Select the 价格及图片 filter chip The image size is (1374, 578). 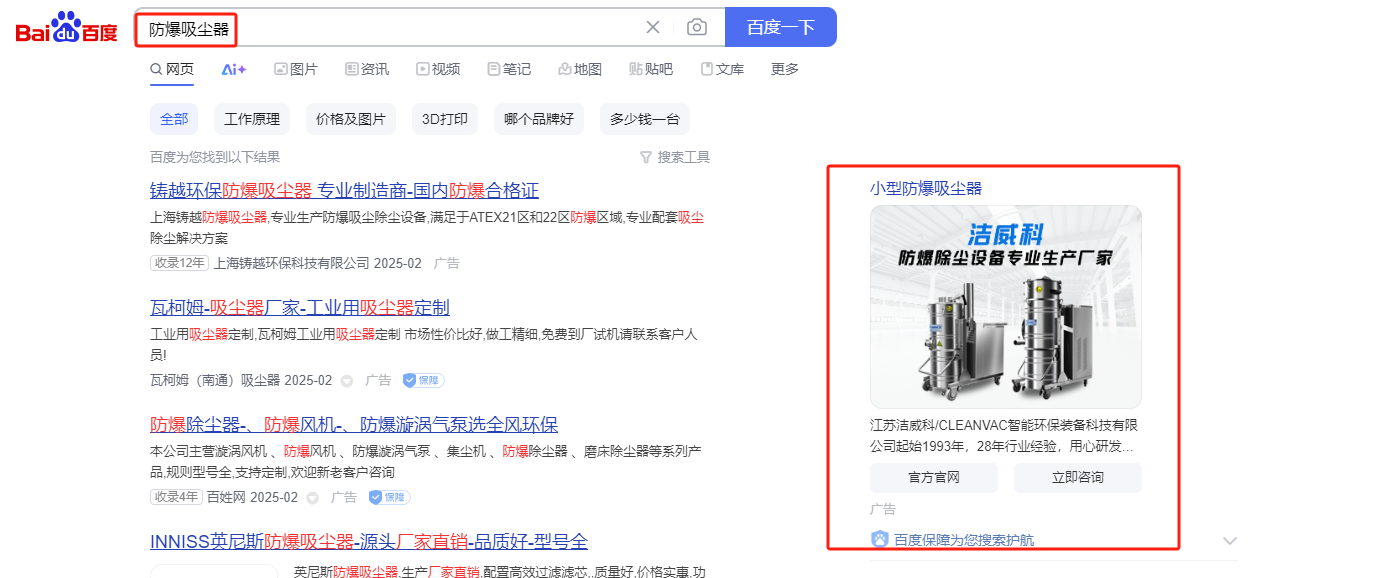351,119
